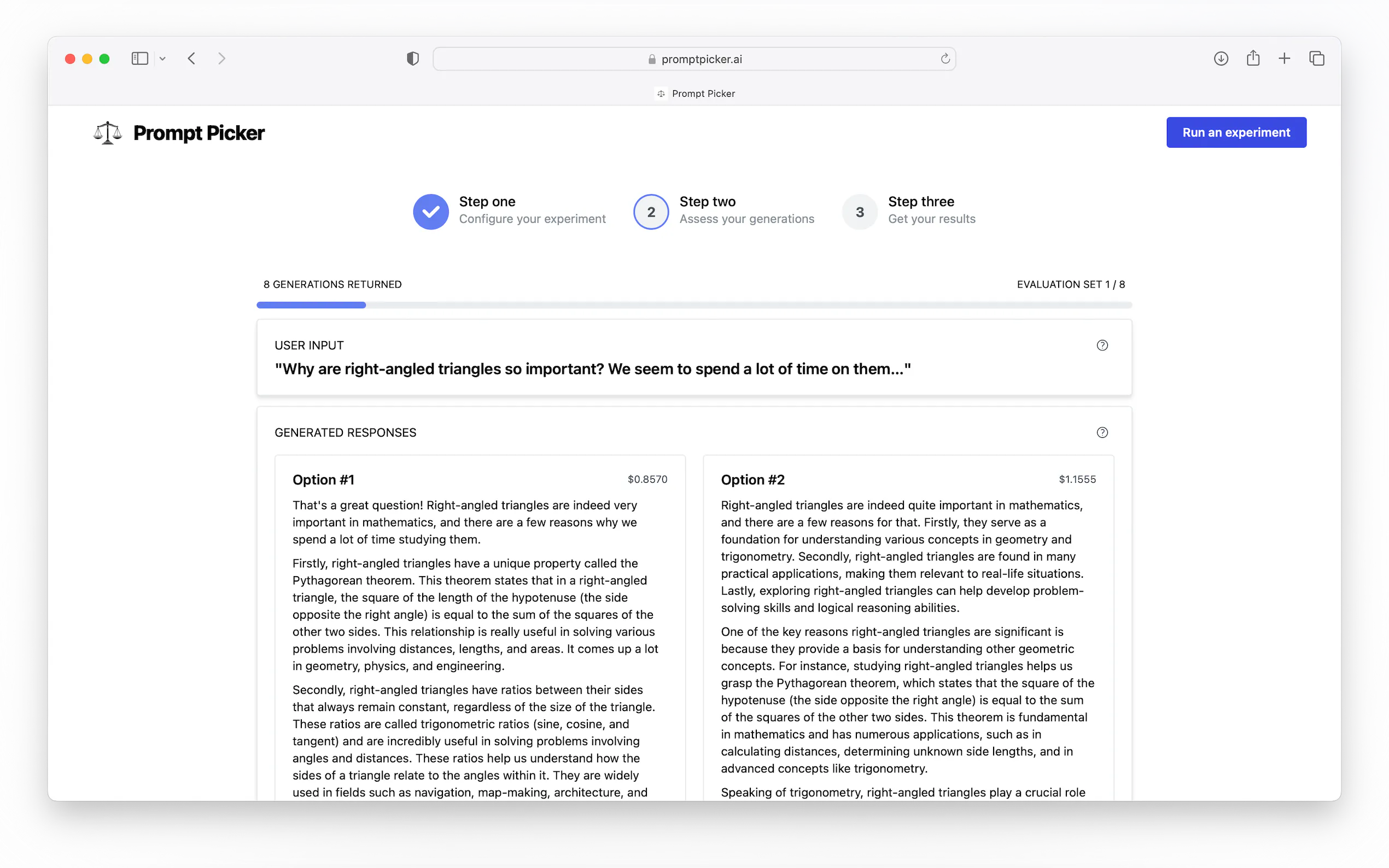Open Safari downloads icon
This screenshot has height=868, width=1389.
coord(1221,58)
